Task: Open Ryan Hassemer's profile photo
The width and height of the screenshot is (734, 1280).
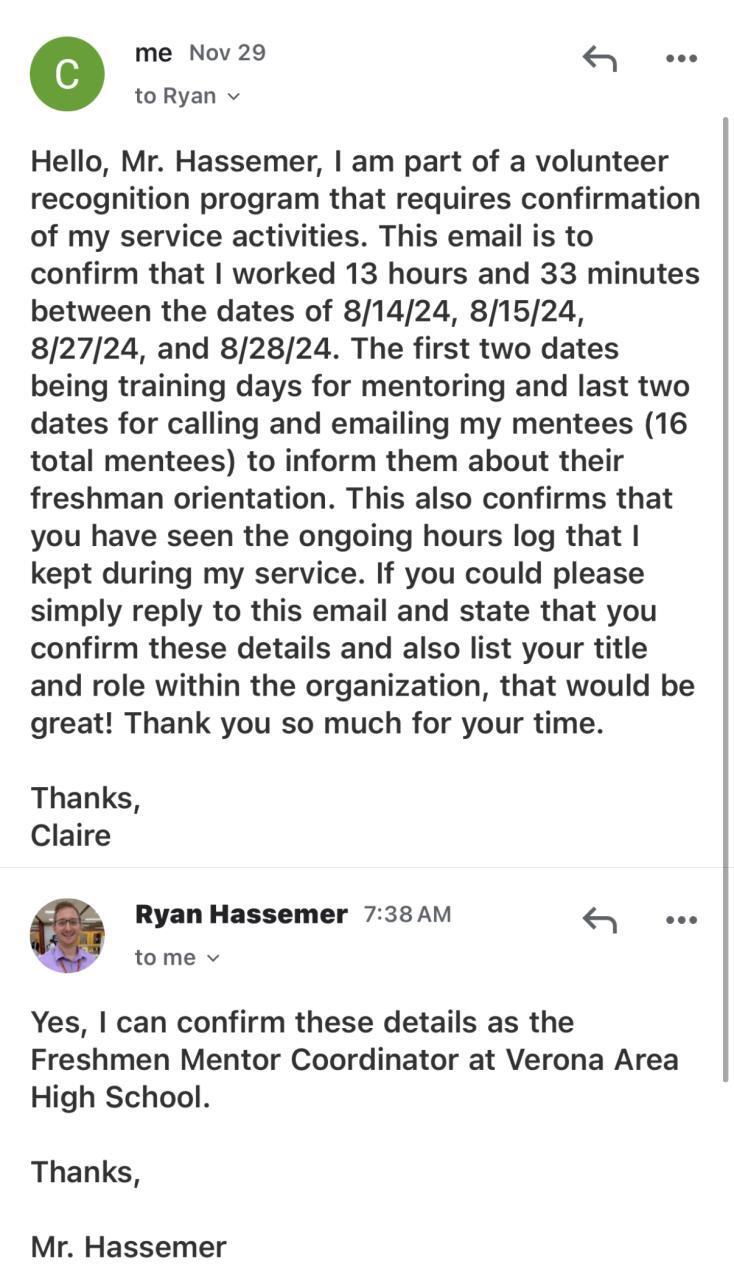Action: (x=67, y=935)
